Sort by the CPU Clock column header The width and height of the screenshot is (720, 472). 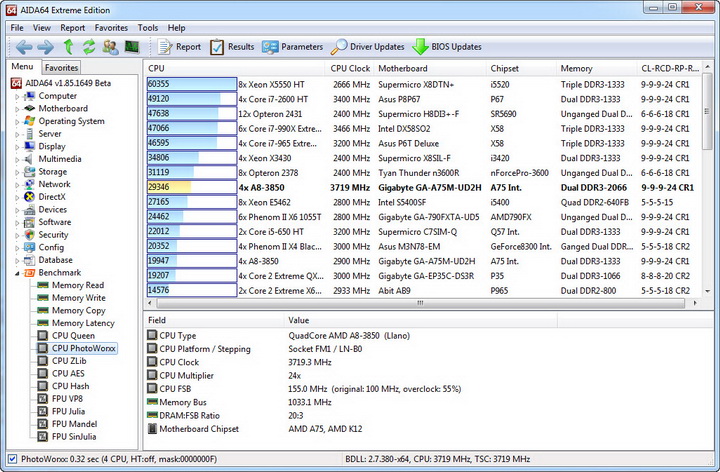tap(349, 68)
